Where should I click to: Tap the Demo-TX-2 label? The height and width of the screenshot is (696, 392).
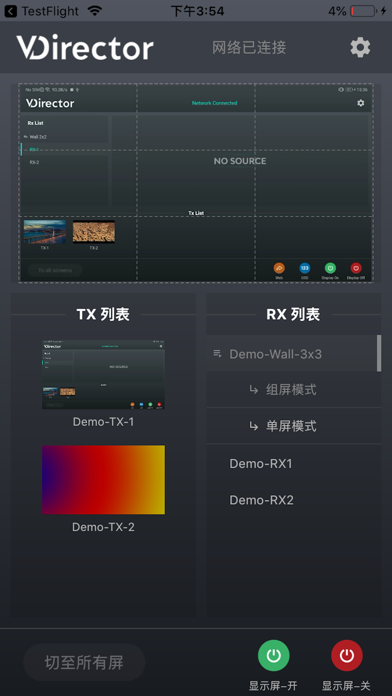click(x=103, y=527)
